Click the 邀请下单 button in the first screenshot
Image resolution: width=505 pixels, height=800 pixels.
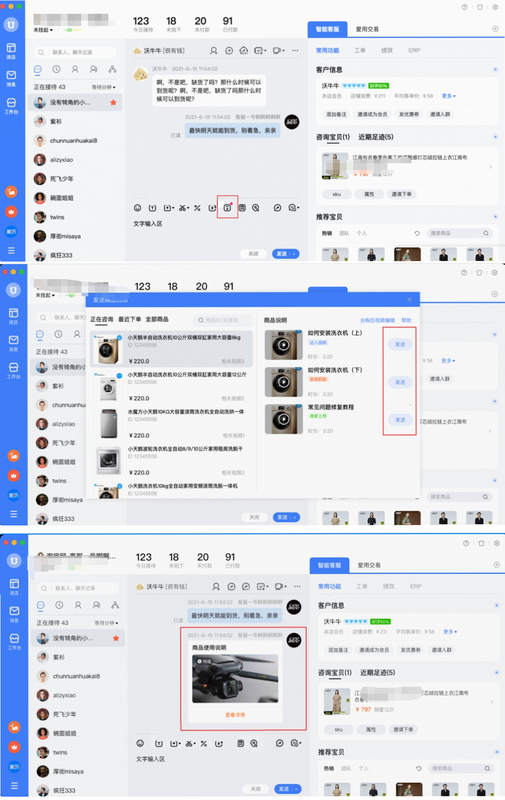coord(402,194)
